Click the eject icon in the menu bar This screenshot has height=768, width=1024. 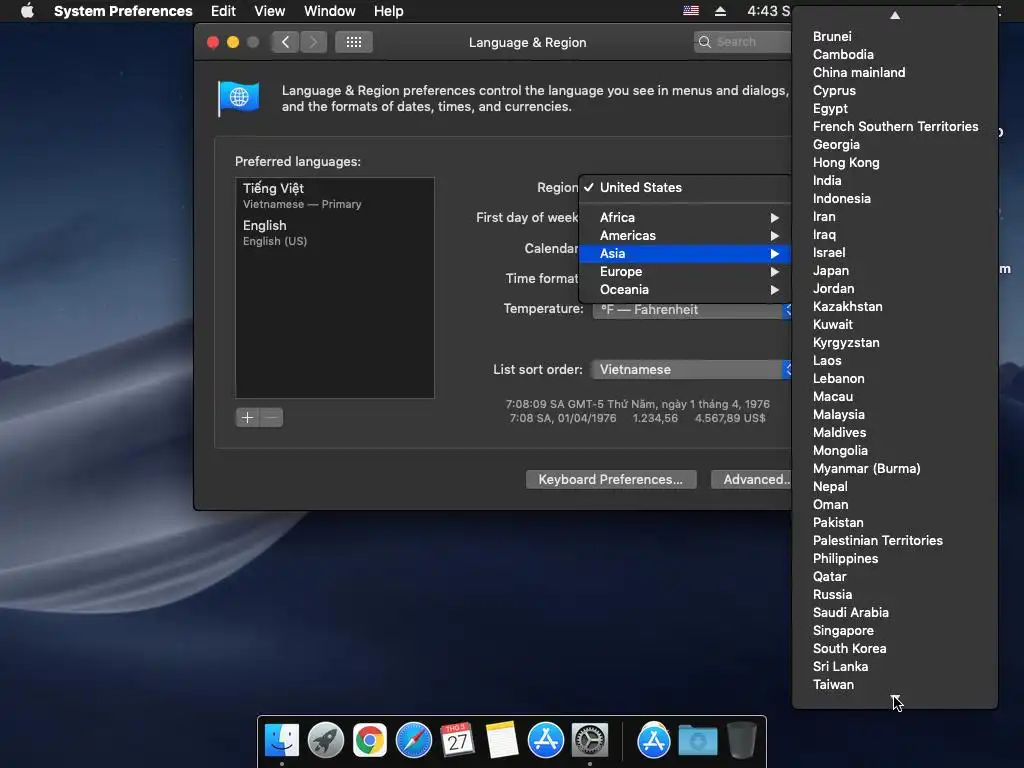point(720,11)
